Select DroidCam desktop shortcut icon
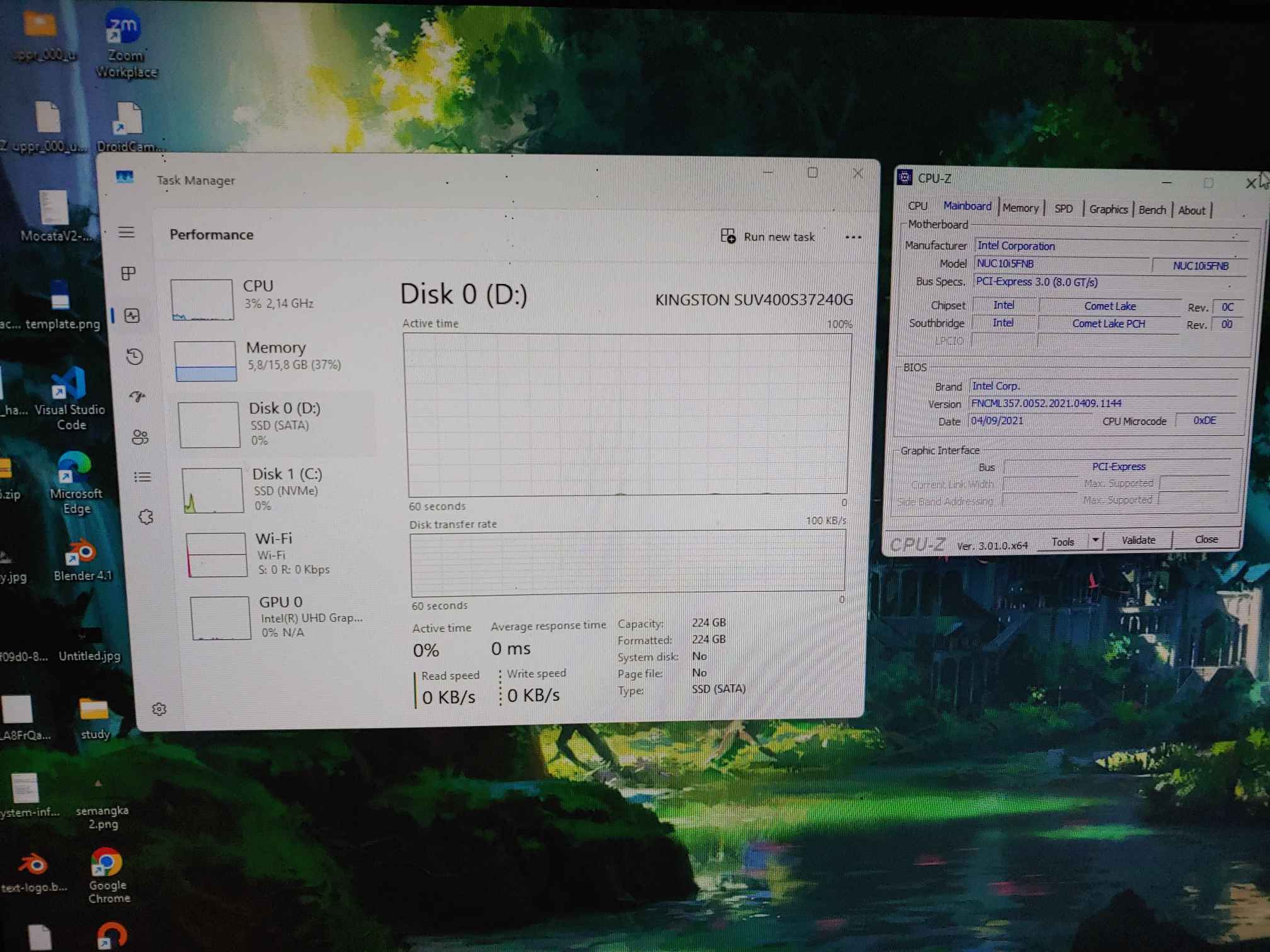Image resolution: width=1270 pixels, height=952 pixels. (x=129, y=127)
